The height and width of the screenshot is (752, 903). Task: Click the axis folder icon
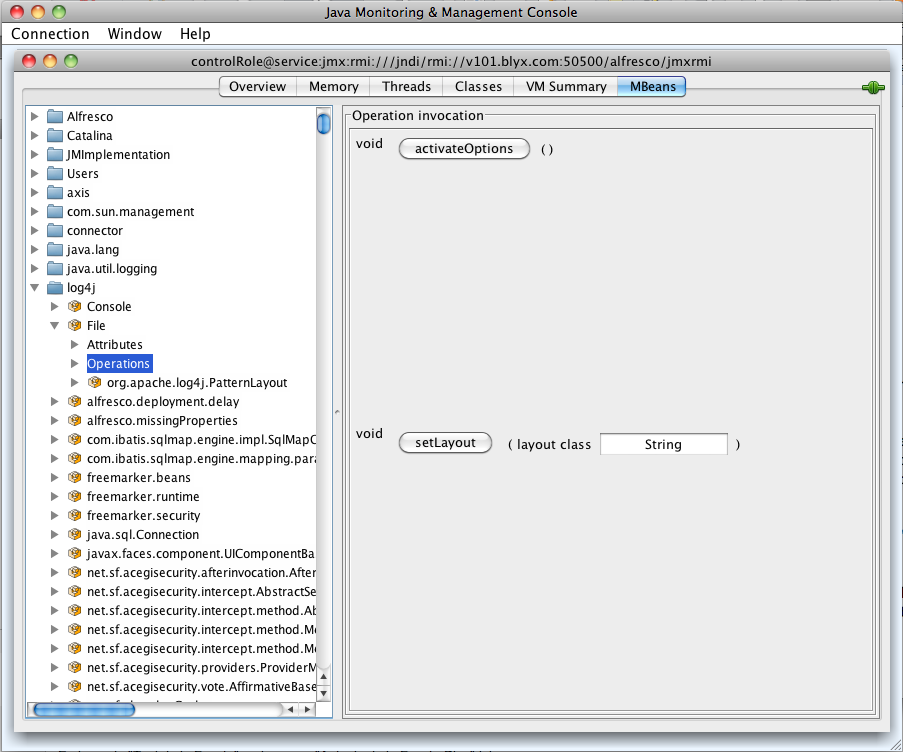55,192
